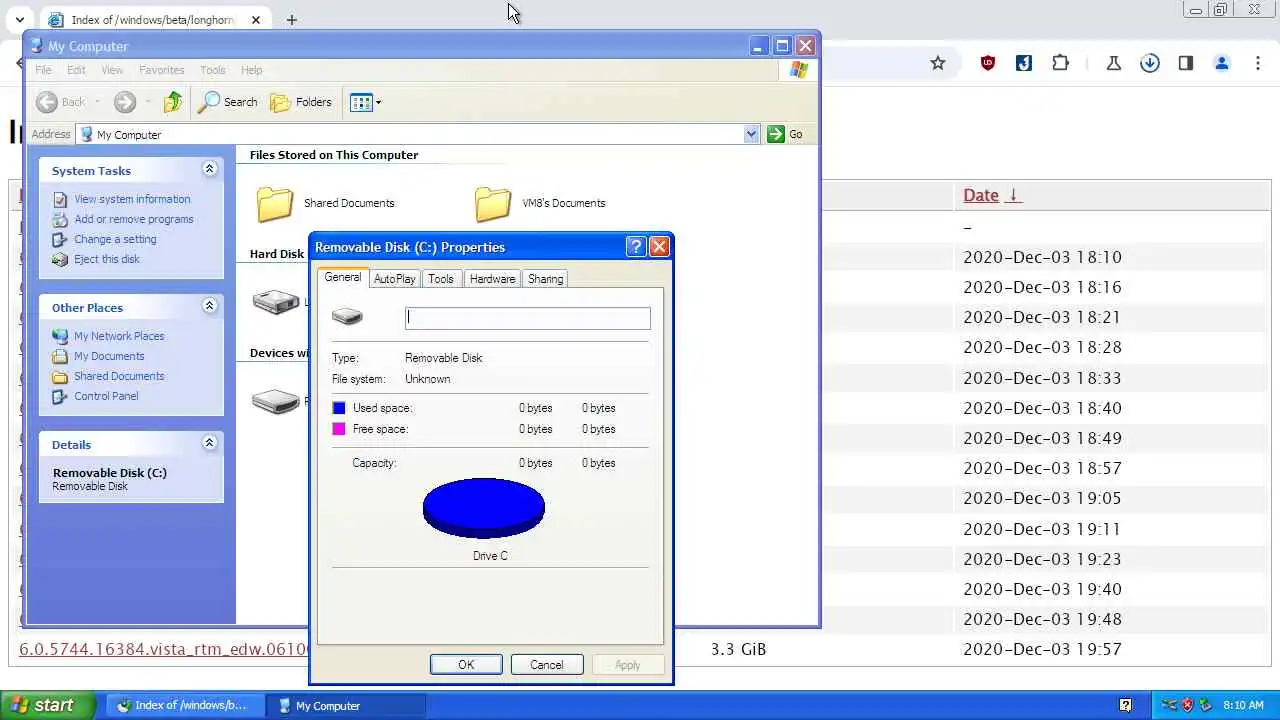Select the removable storage drive icon
The width and height of the screenshot is (1280, 720).
point(276,401)
